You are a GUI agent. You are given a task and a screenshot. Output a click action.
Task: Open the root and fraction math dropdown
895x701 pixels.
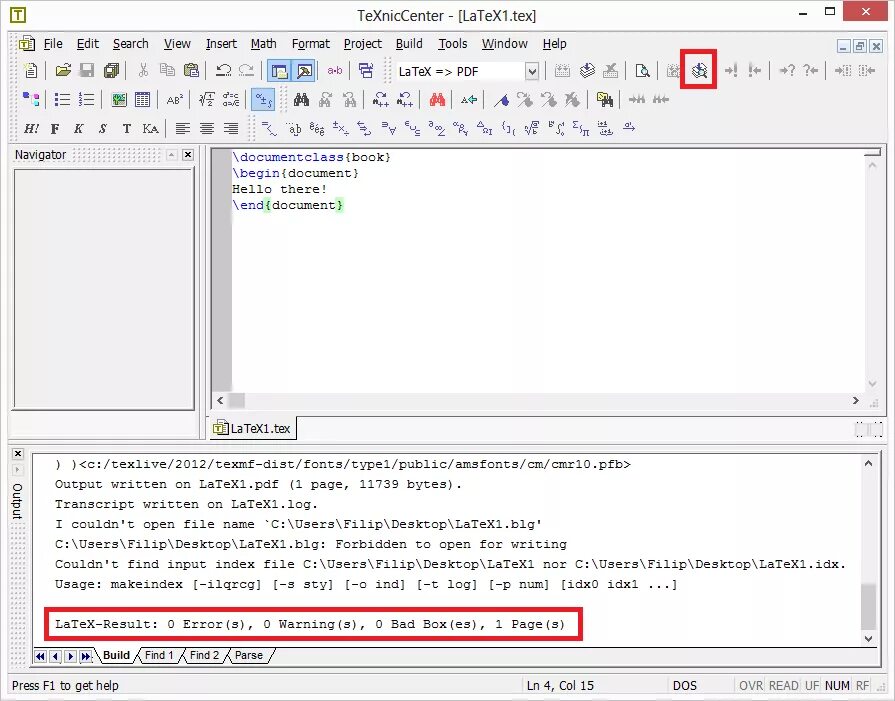click(x=532, y=128)
